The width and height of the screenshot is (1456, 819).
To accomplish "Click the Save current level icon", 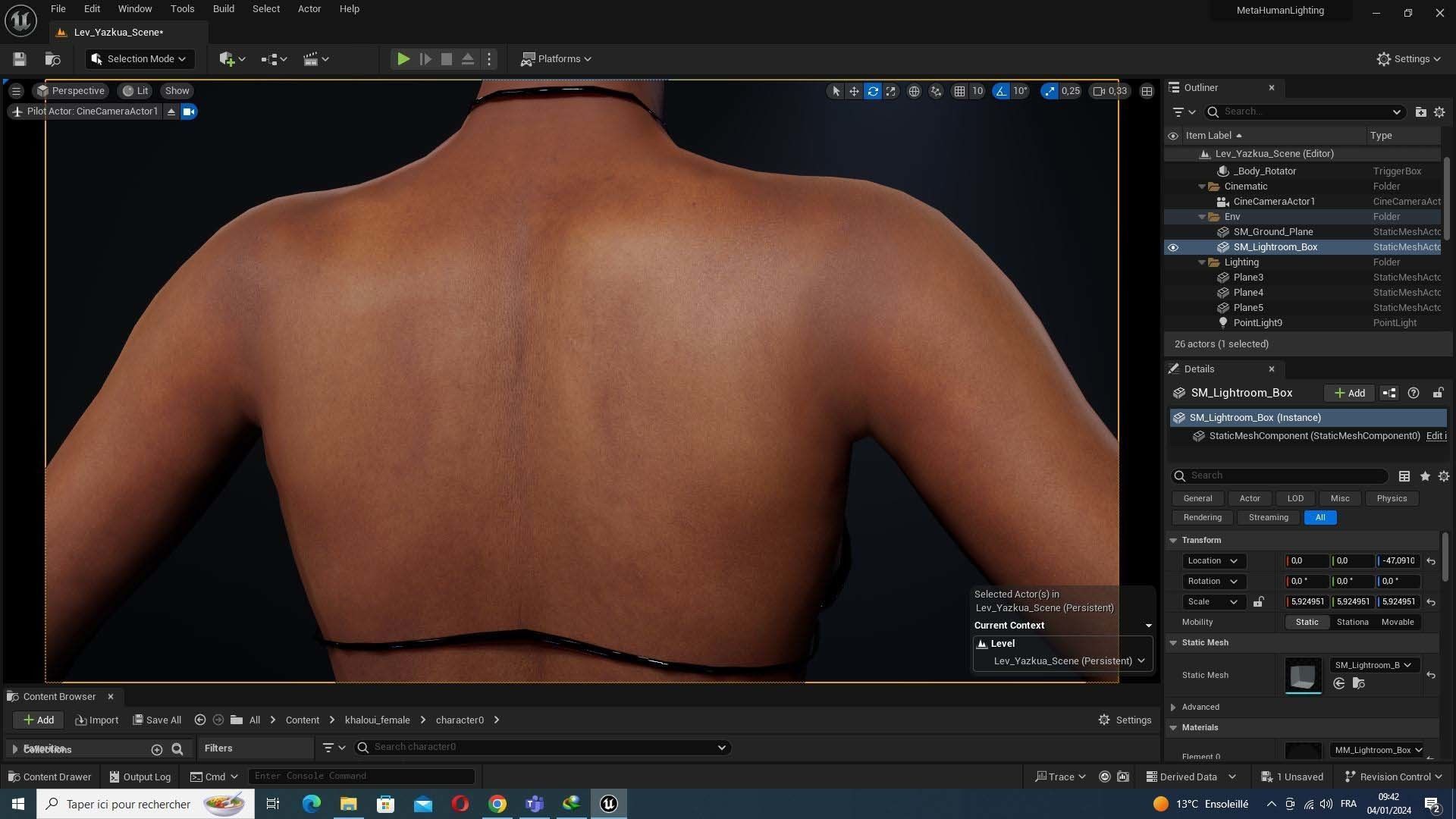I will pos(20,59).
